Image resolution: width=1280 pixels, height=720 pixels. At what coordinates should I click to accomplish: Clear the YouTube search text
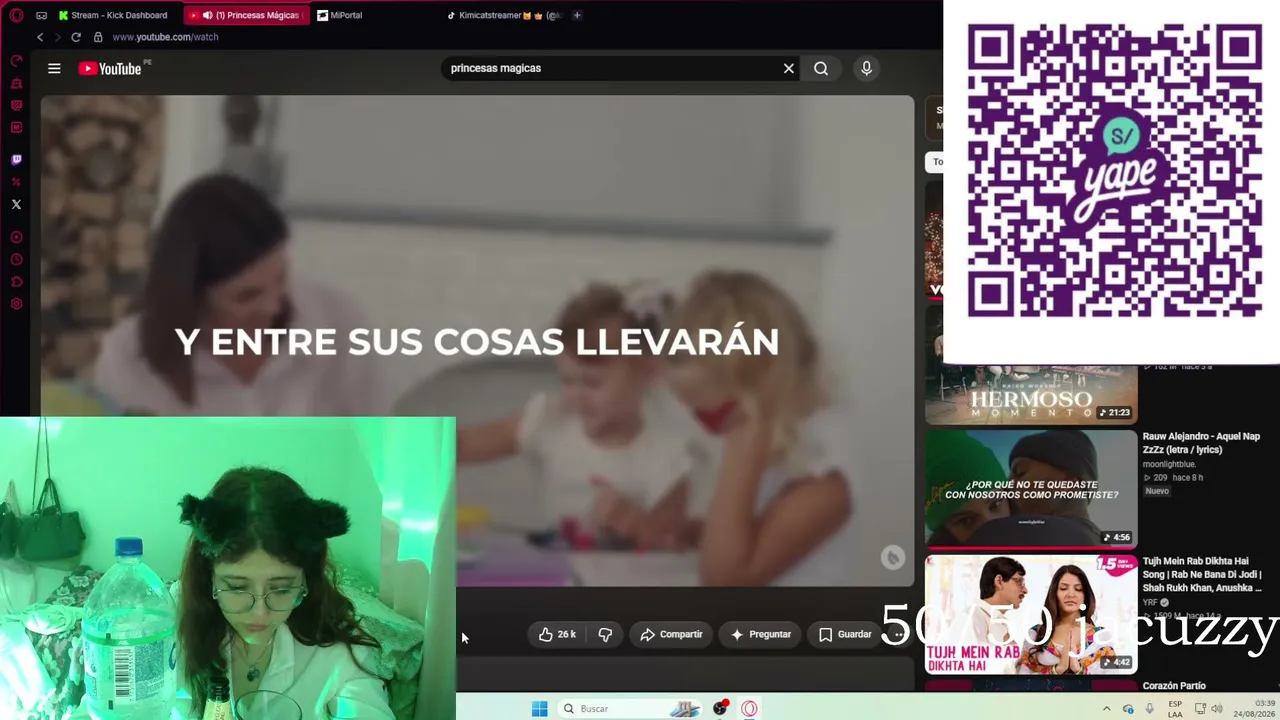point(789,68)
